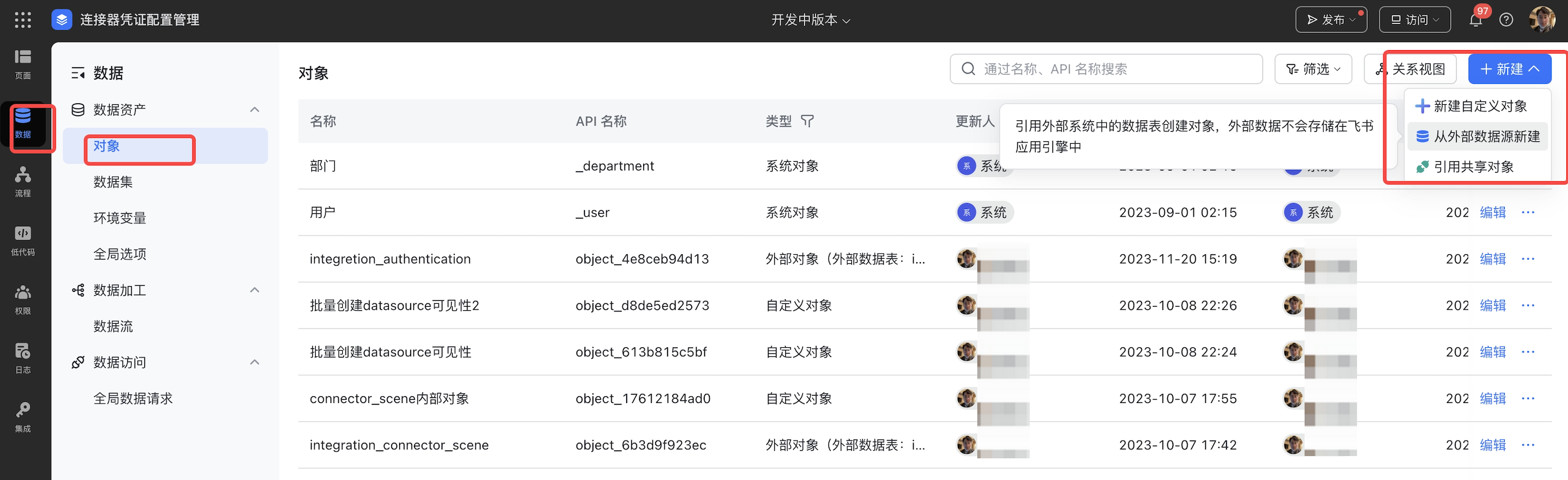Viewport: 1568px width, 480px height.
Task: Open the 流程 sidebar section
Action: pos(22,182)
